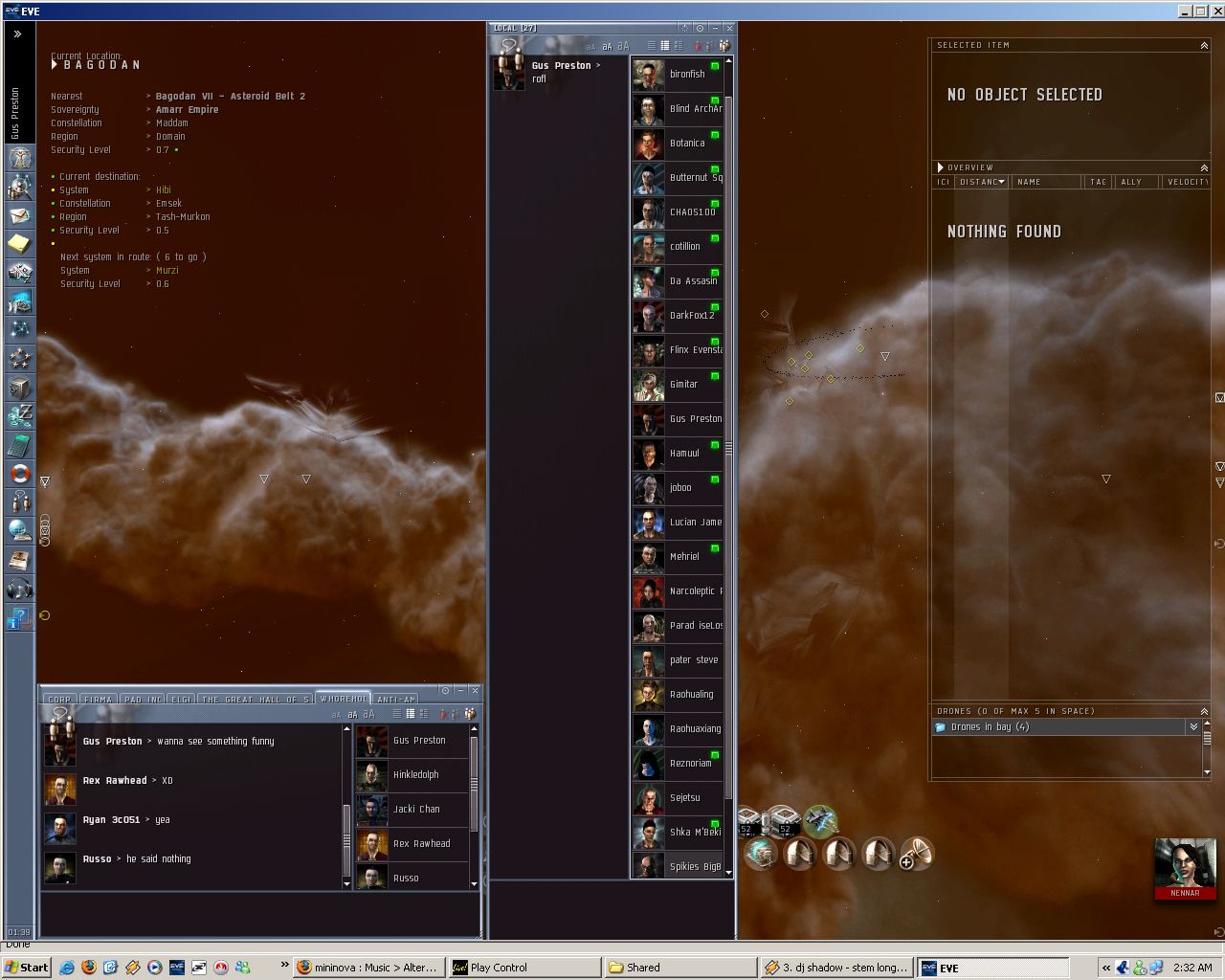Viewport: 1225px width, 980px height.
Task: Switch to the ANTI-AM chat tab
Action: [x=395, y=699]
